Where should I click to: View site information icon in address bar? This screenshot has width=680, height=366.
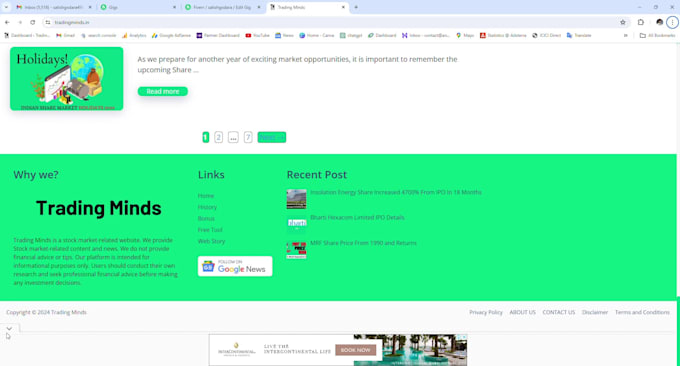(x=48, y=22)
